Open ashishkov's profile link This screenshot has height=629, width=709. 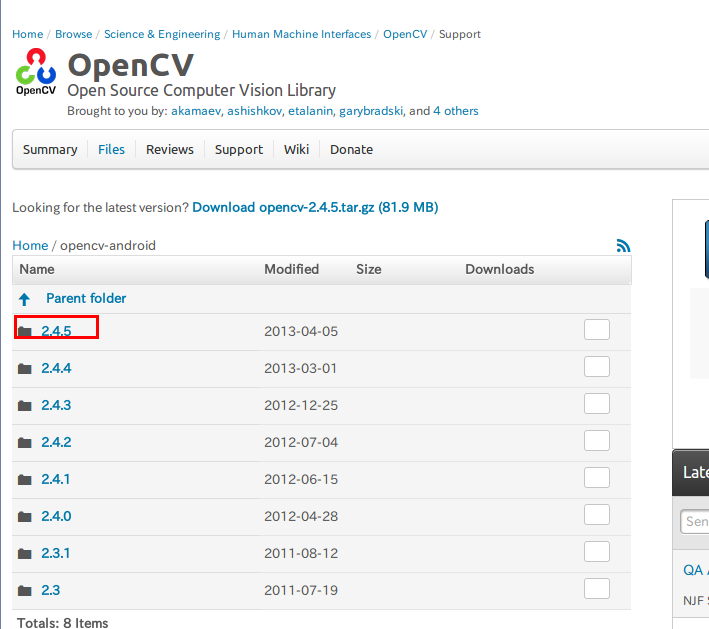255,111
